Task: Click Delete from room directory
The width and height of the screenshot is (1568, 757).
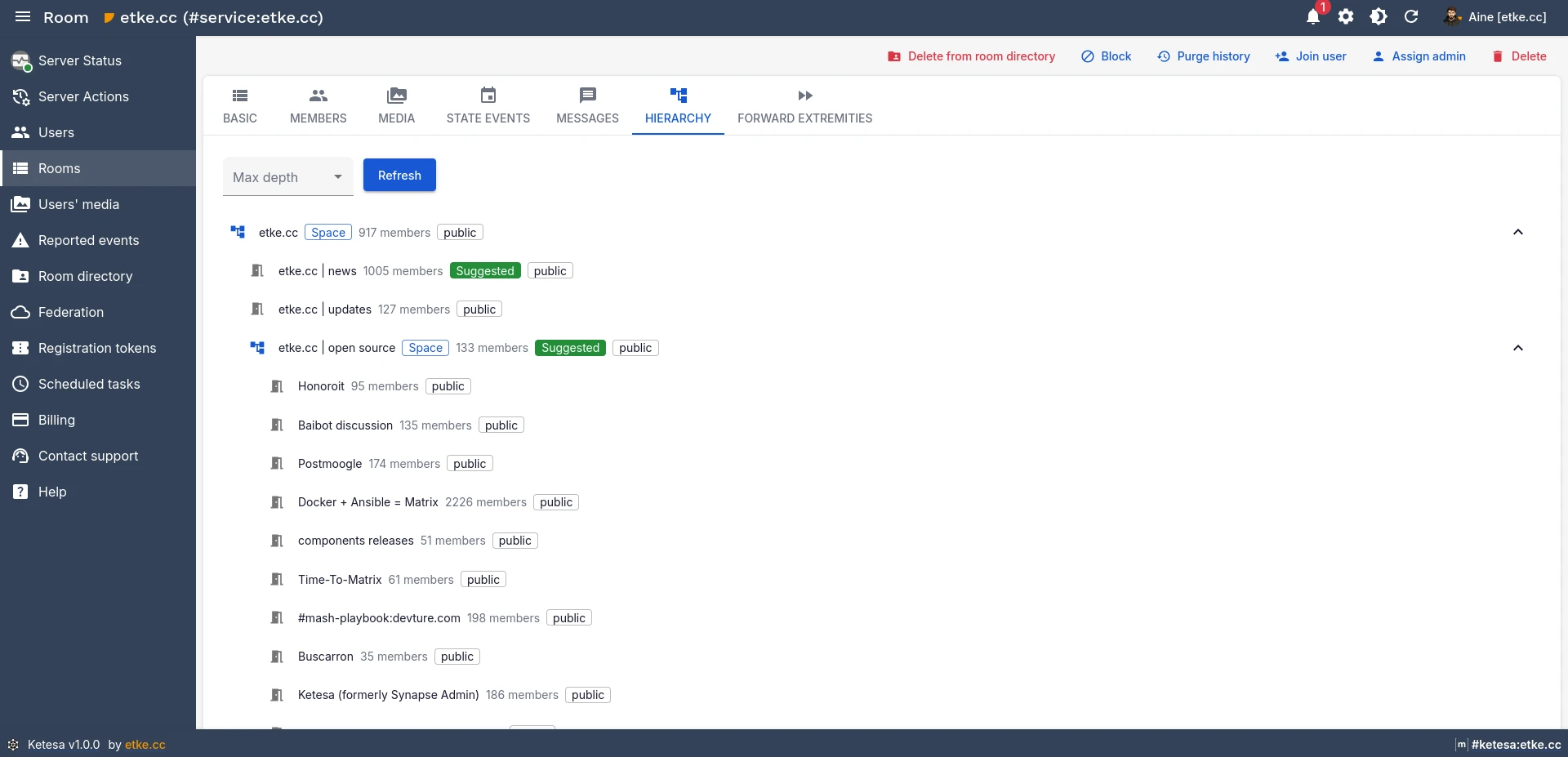Action: coord(971,56)
